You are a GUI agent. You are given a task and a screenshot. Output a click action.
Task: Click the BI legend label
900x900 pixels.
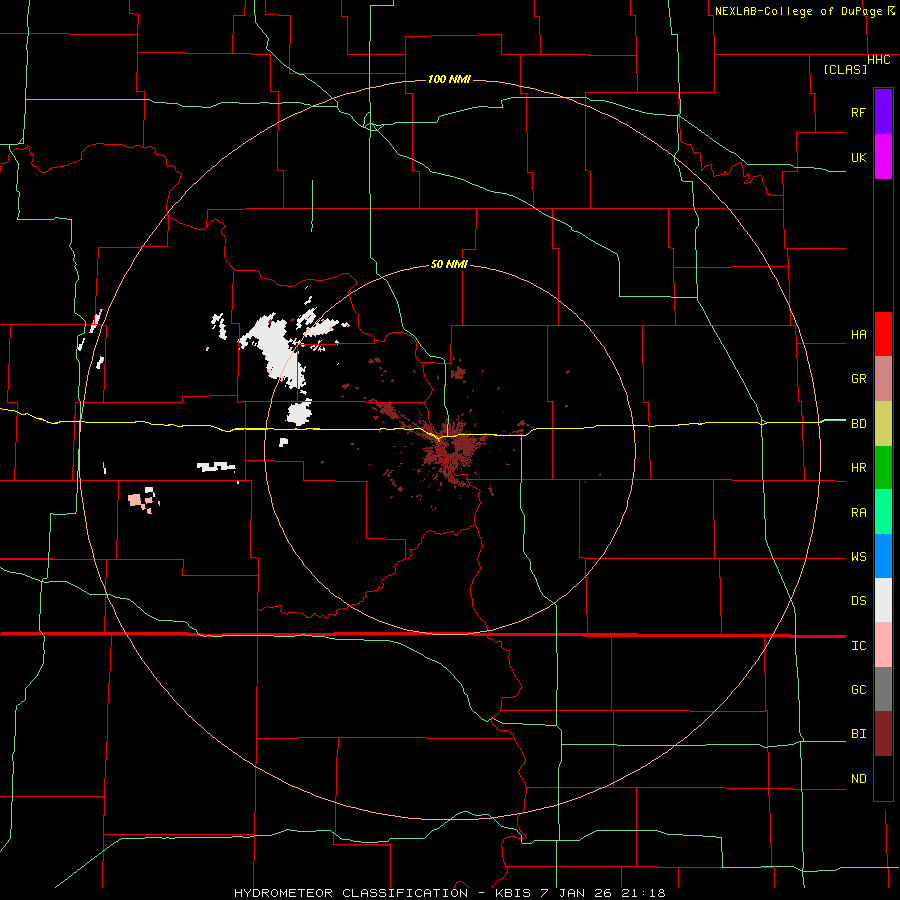pyautogui.click(x=859, y=734)
